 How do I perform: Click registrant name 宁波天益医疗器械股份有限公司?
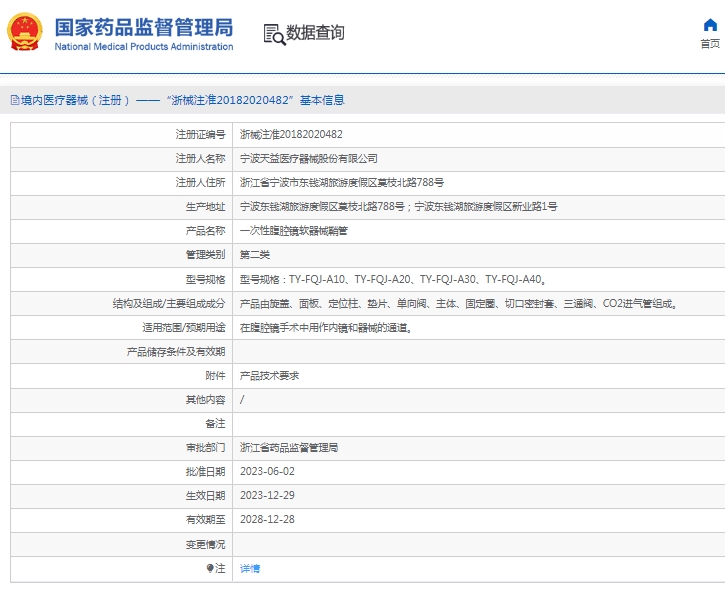click(x=308, y=159)
